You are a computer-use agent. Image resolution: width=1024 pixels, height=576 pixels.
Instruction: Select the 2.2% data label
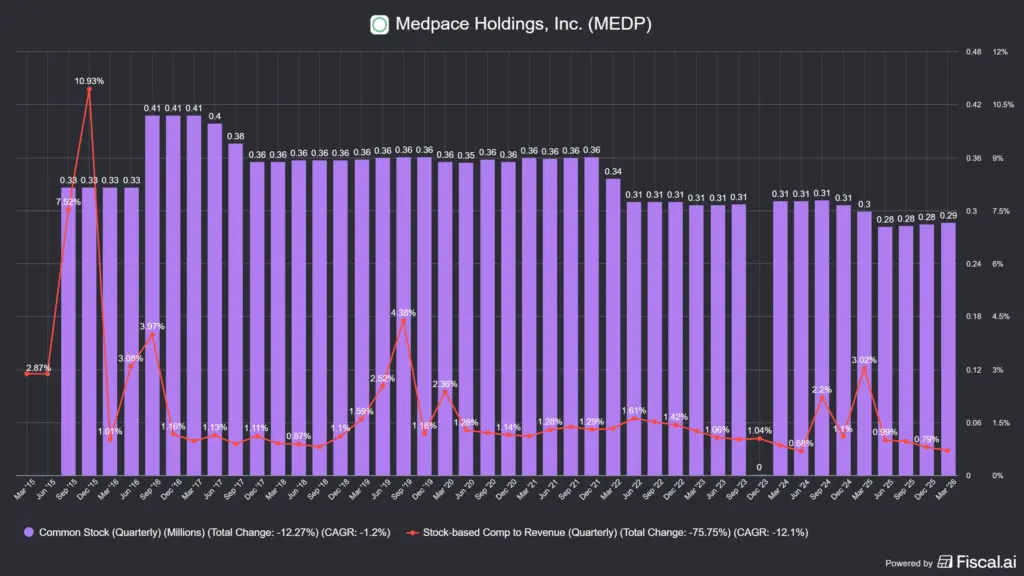822,389
